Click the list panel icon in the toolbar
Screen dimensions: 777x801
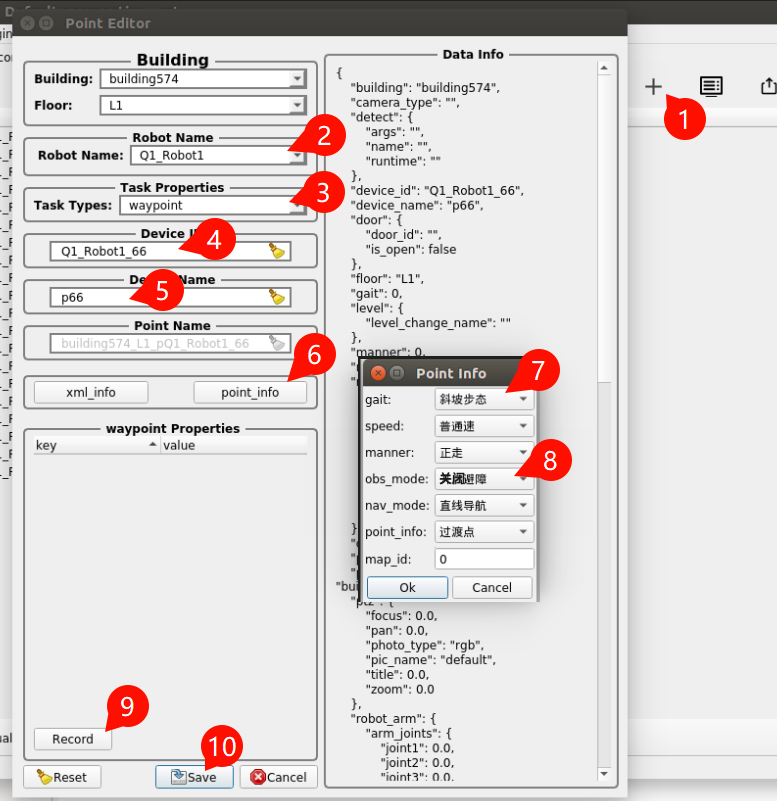[711, 87]
